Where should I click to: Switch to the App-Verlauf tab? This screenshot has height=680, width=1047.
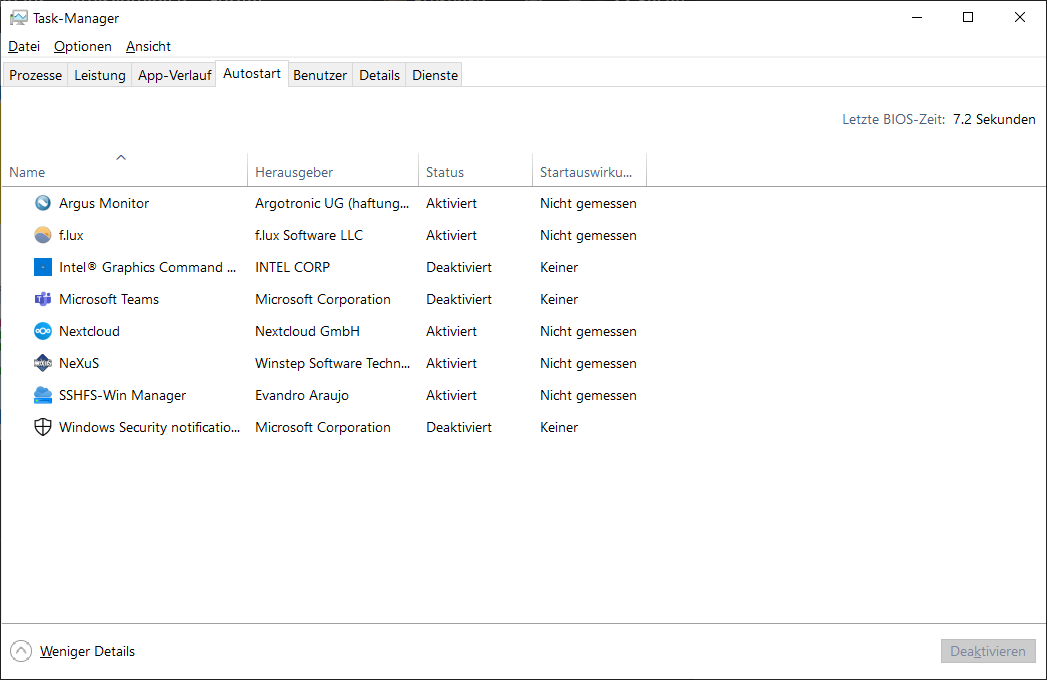point(174,75)
